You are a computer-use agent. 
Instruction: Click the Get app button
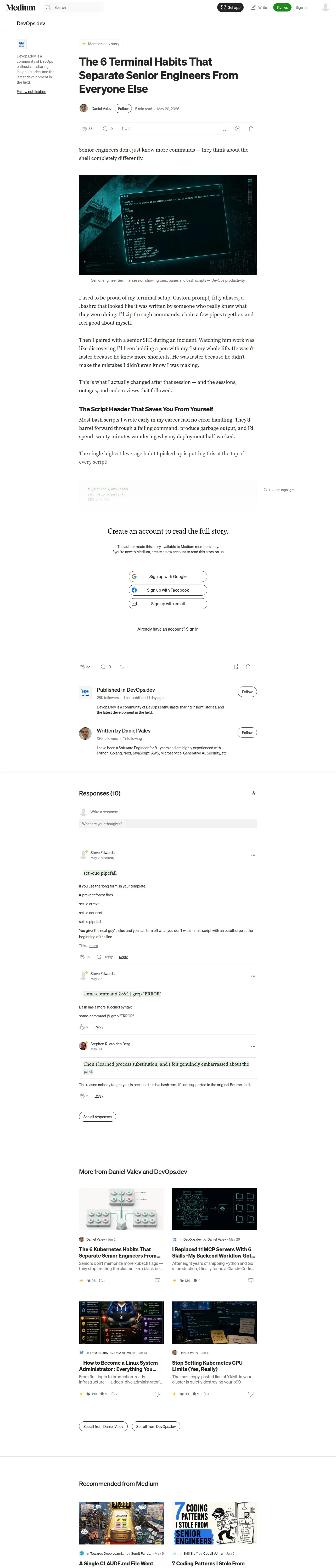click(x=231, y=7)
